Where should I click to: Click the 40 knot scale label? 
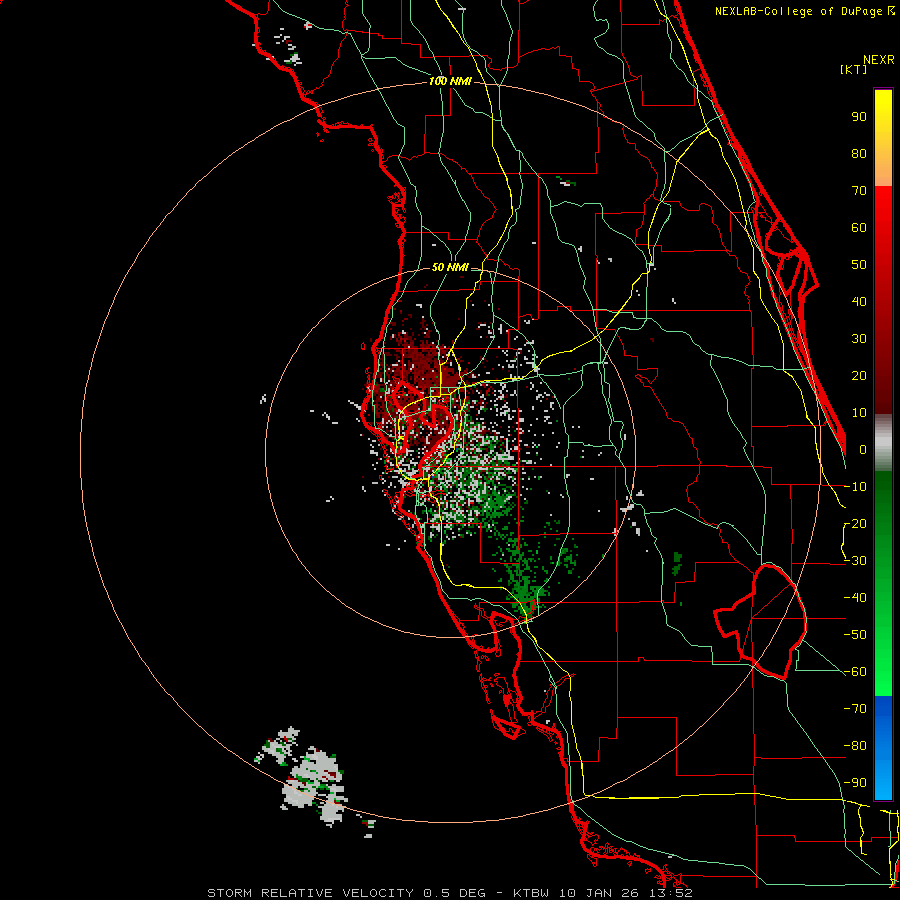859,302
